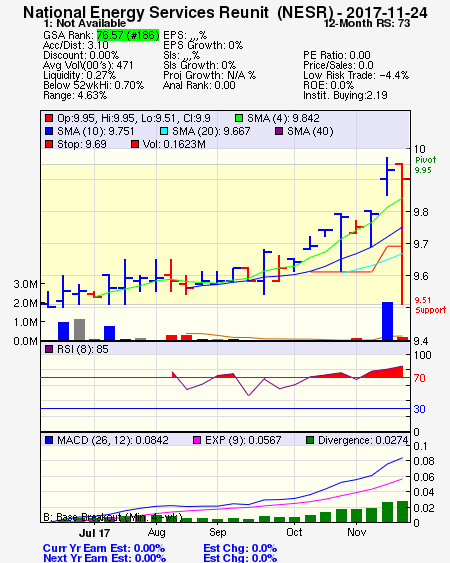Click the Oct axis label
This screenshot has height=563, width=450.
click(x=294, y=532)
